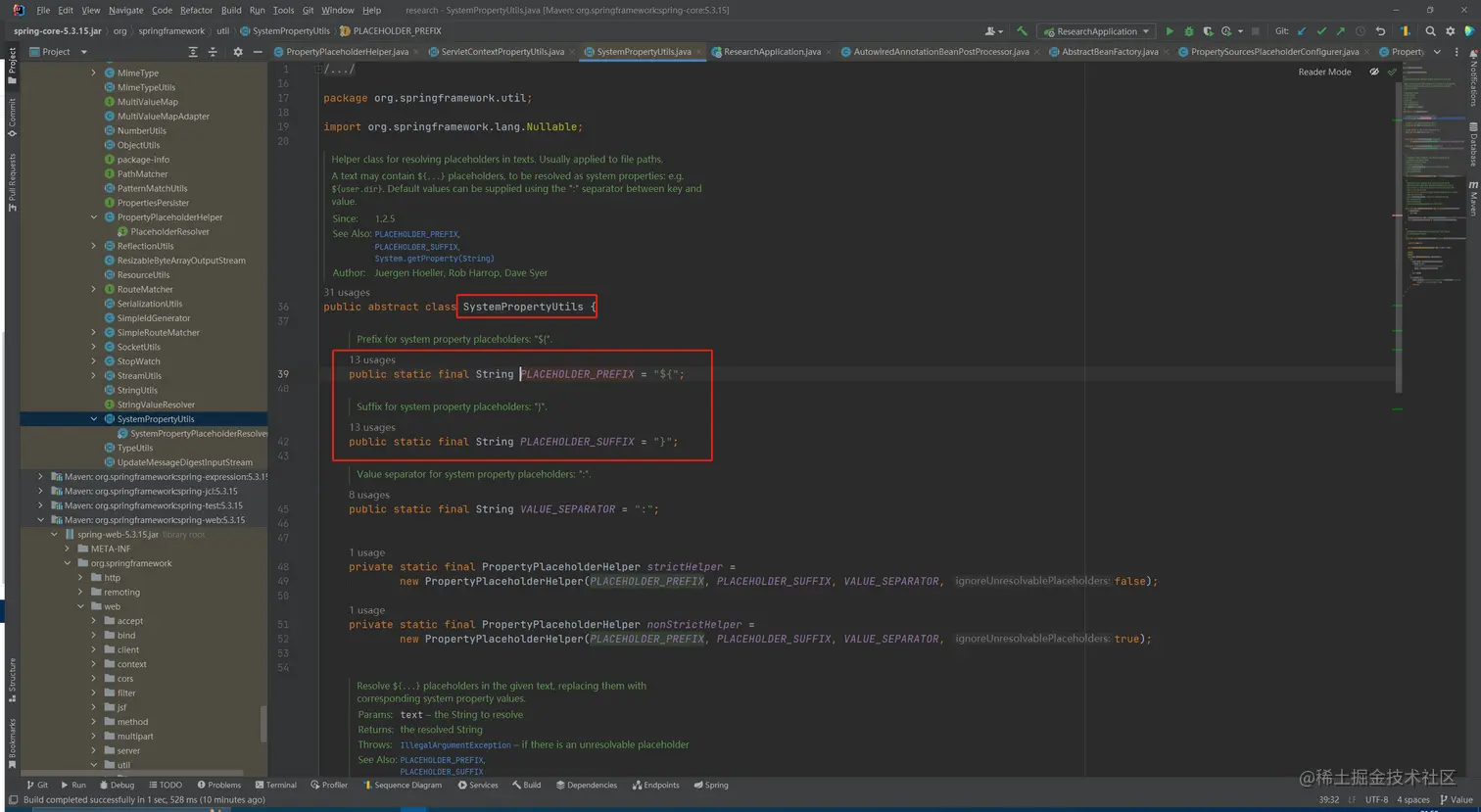The height and width of the screenshot is (812, 1481).
Task: Open Search Everywhere magnifier icon
Action: pyautogui.click(x=1430, y=31)
